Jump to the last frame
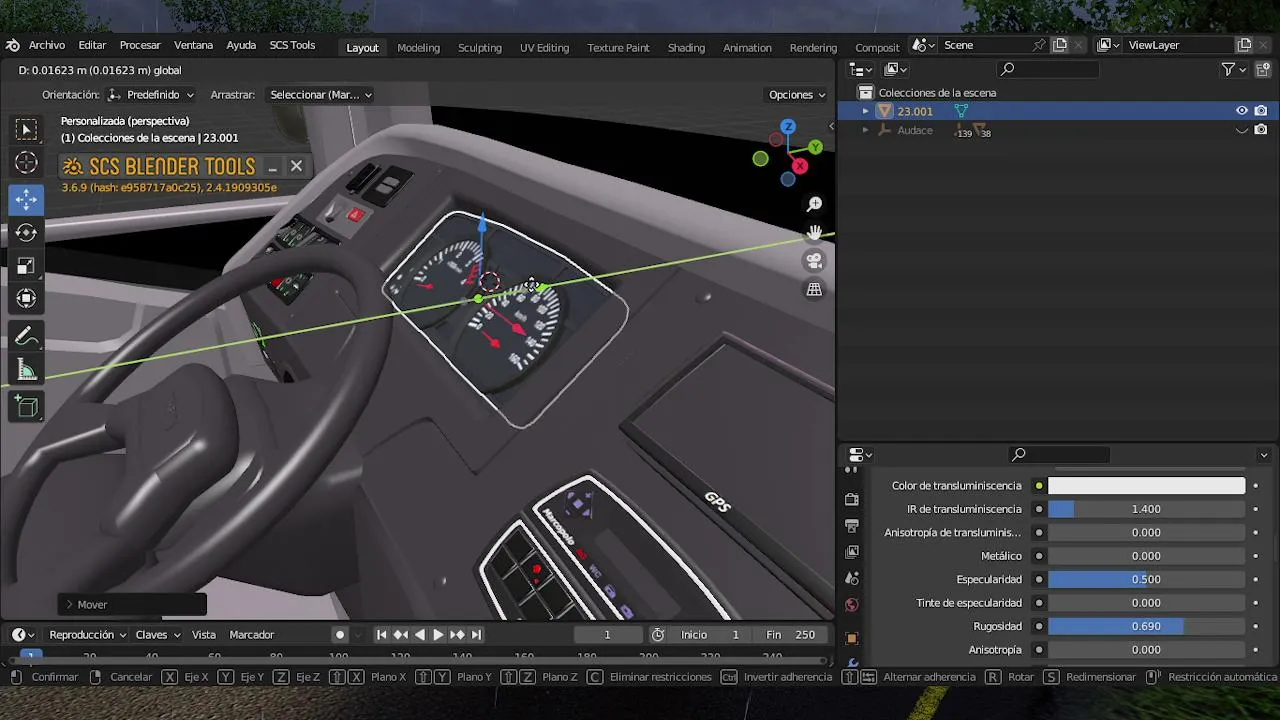The image size is (1280, 720). [476, 635]
